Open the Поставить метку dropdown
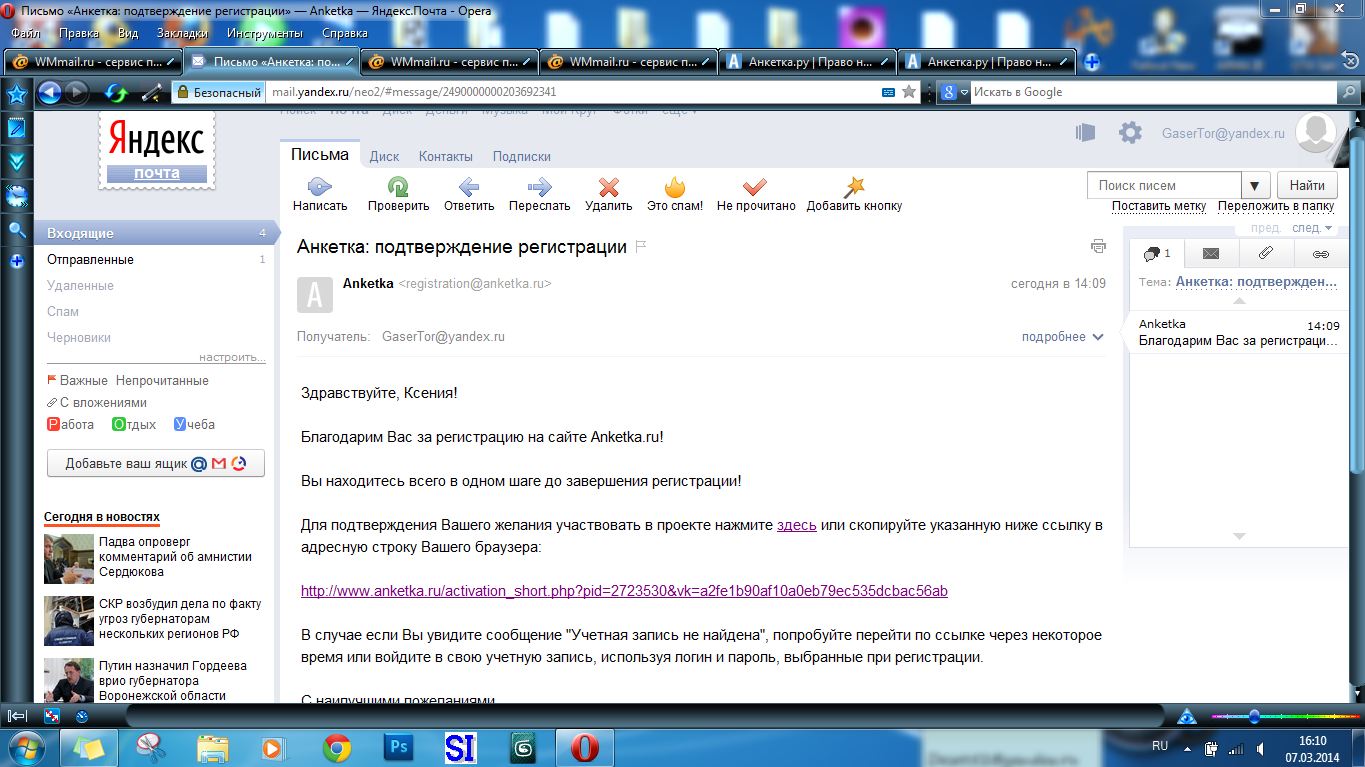The width and height of the screenshot is (1365, 767). [1159, 206]
